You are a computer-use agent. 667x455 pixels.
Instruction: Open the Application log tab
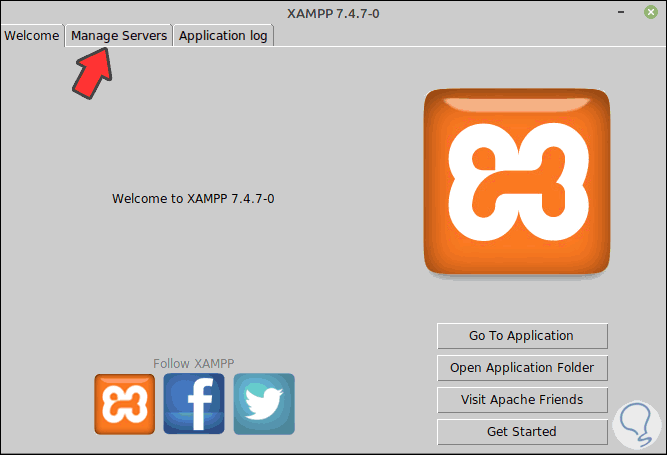click(223, 36)
